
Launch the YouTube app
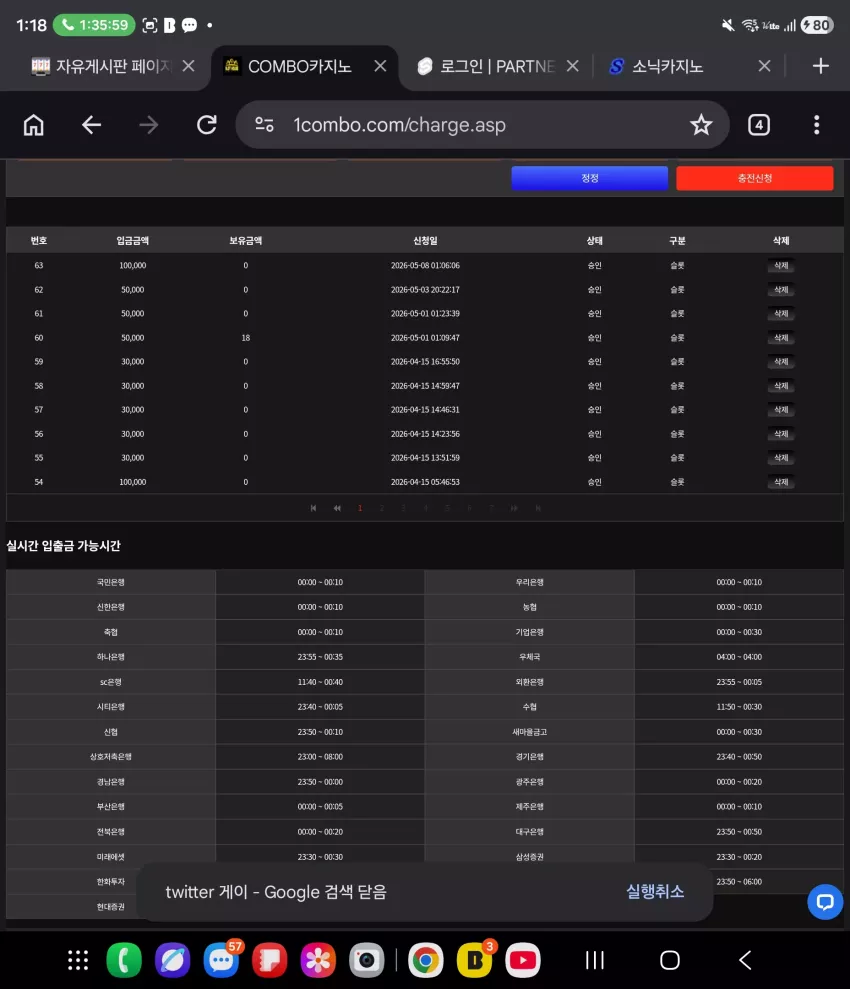pyautogui.click(x=523, y=960)
